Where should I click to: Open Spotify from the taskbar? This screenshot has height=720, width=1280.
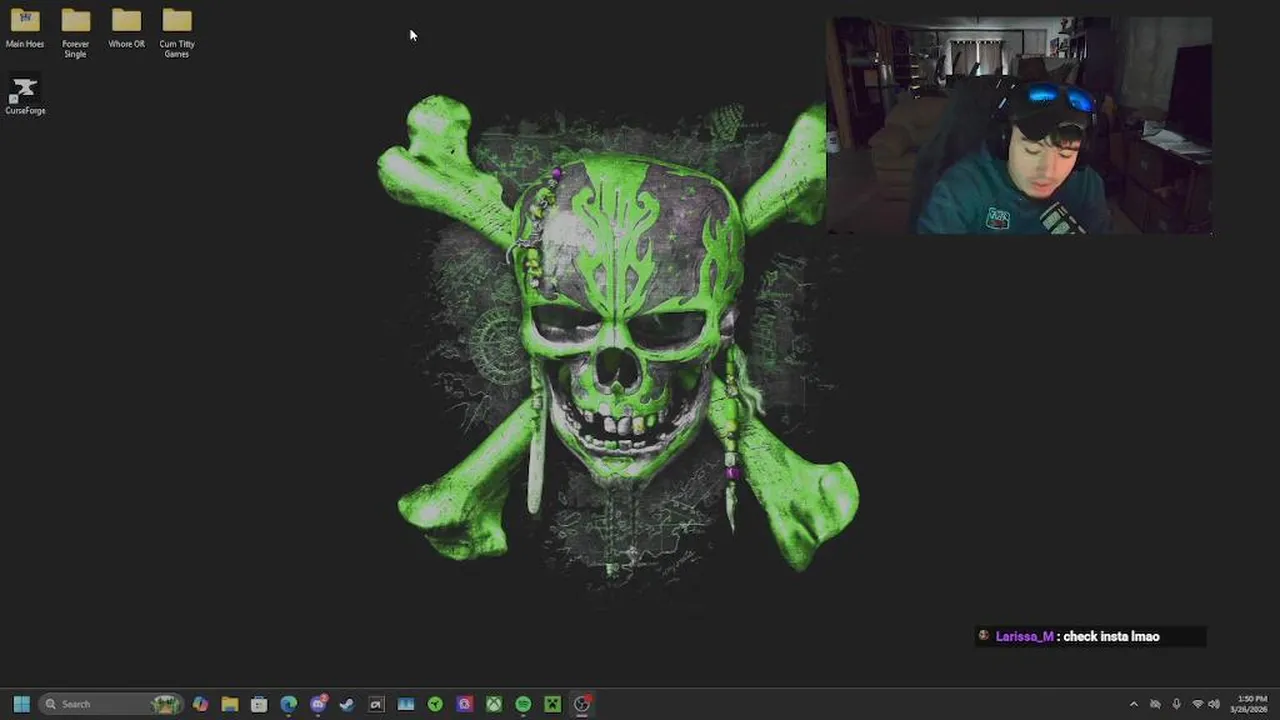pyautogui.click(x=523, y=704)
